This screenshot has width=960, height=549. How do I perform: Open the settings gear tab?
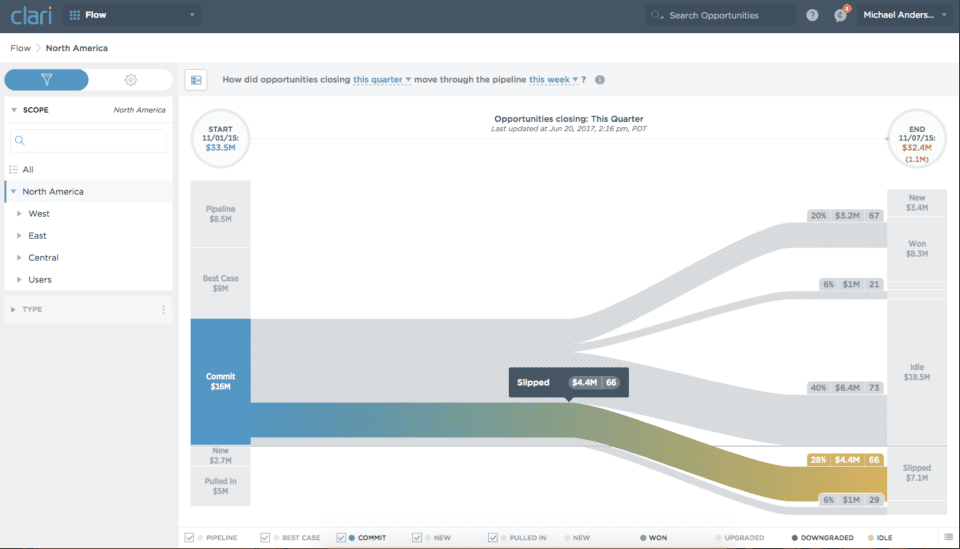point(130,80)
